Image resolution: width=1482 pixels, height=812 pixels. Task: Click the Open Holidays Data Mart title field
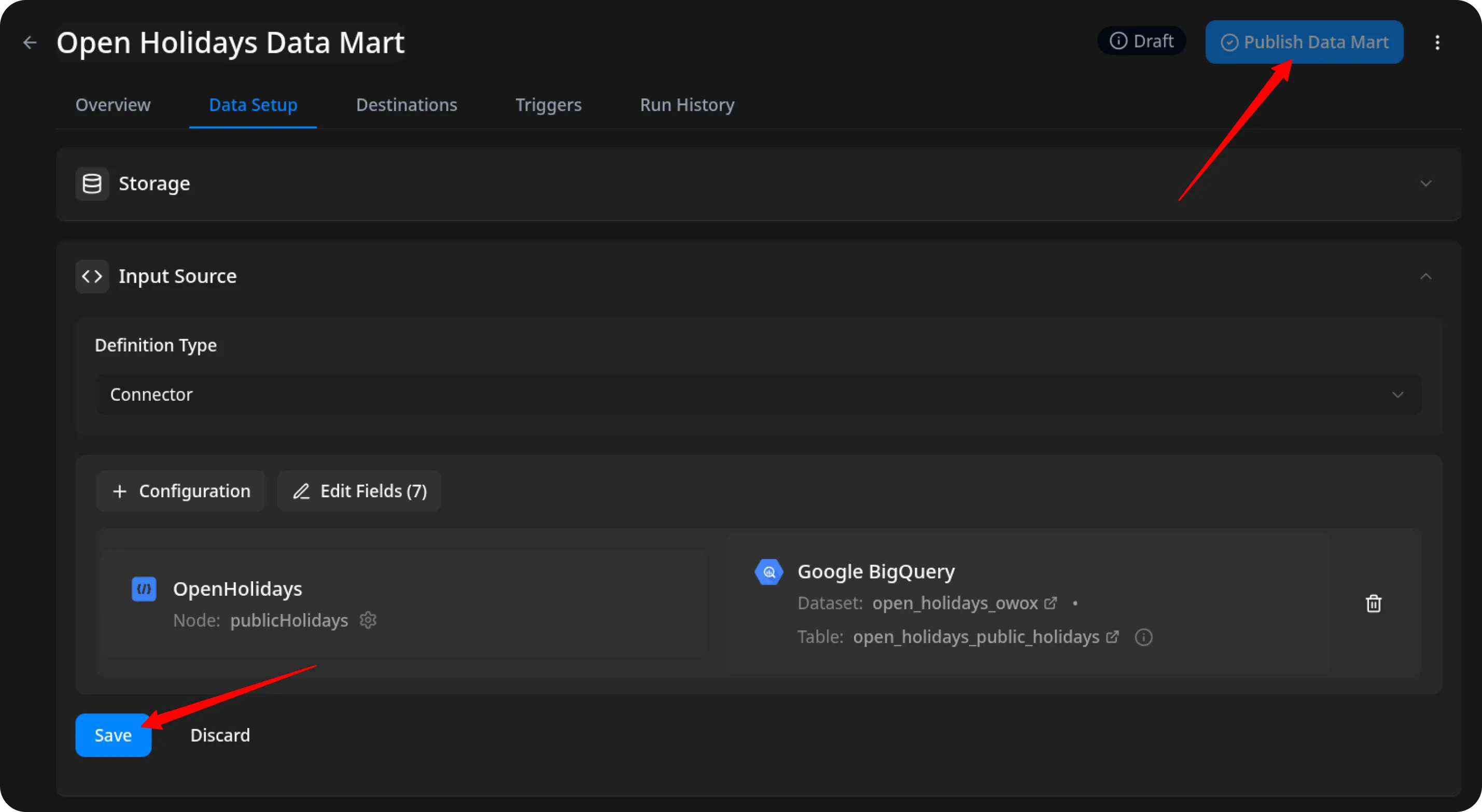click(231, 43)
